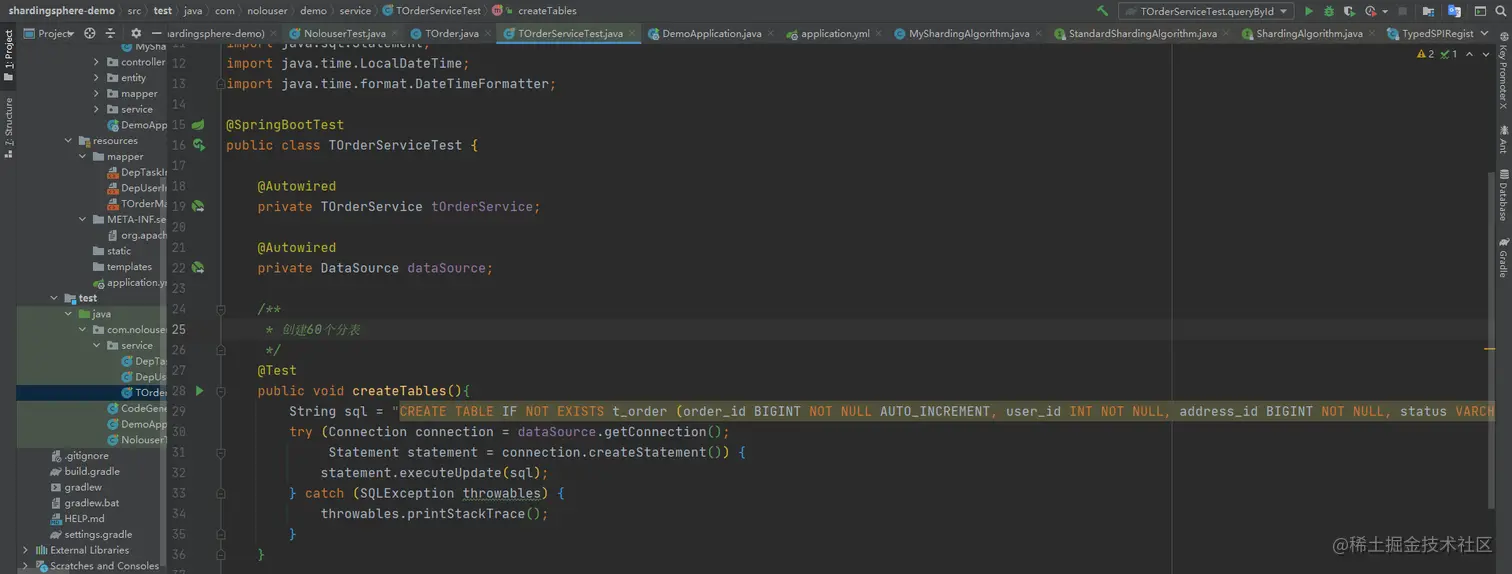Viewport: 1512px width, 574px height.
Task: Open Project panel settings gear icon
Action: 136,33
